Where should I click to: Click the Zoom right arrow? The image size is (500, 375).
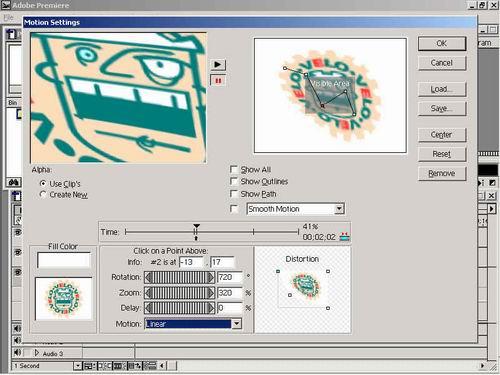(x=211, y=293)
